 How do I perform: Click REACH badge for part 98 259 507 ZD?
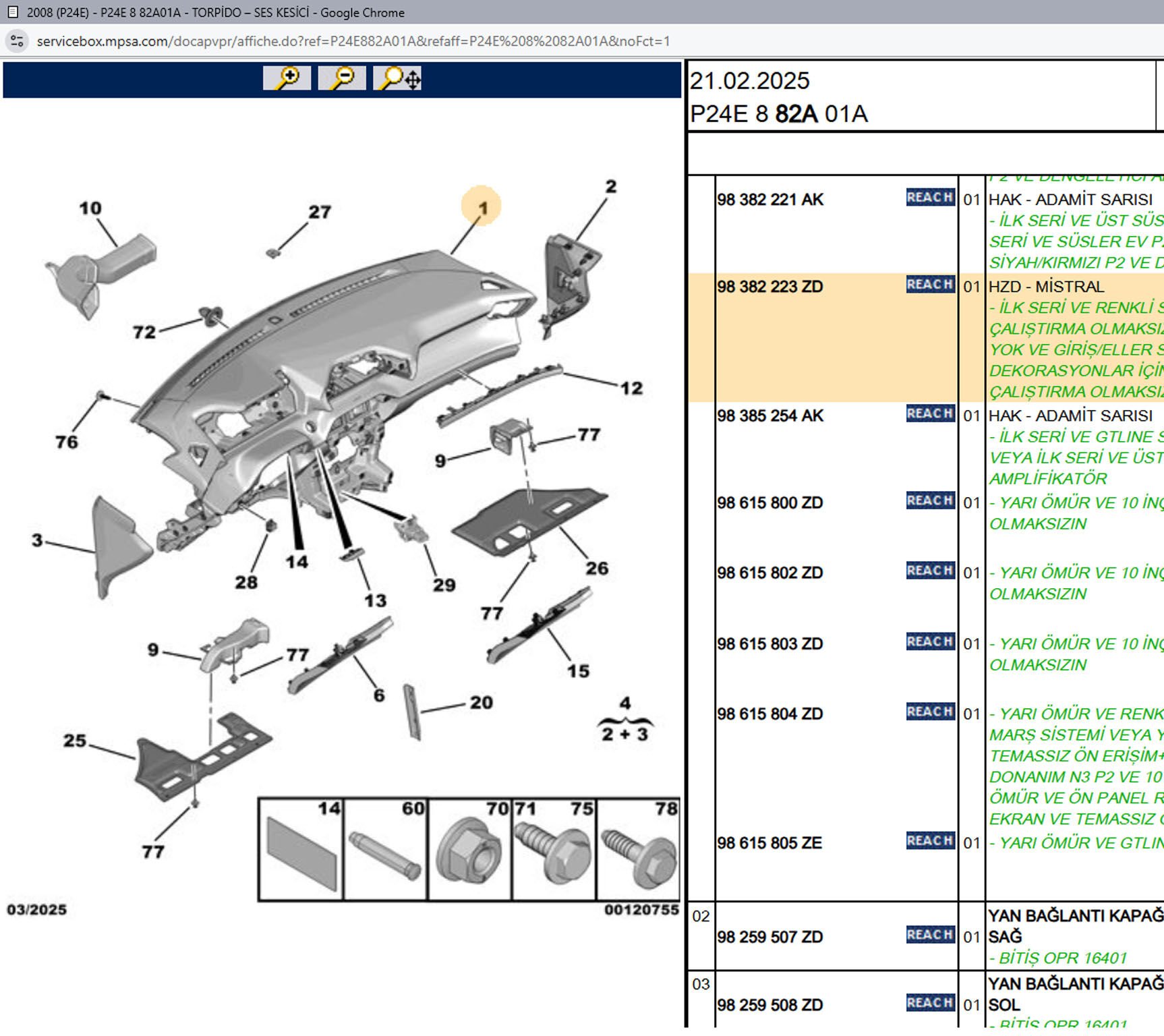(x=930, y=935)
